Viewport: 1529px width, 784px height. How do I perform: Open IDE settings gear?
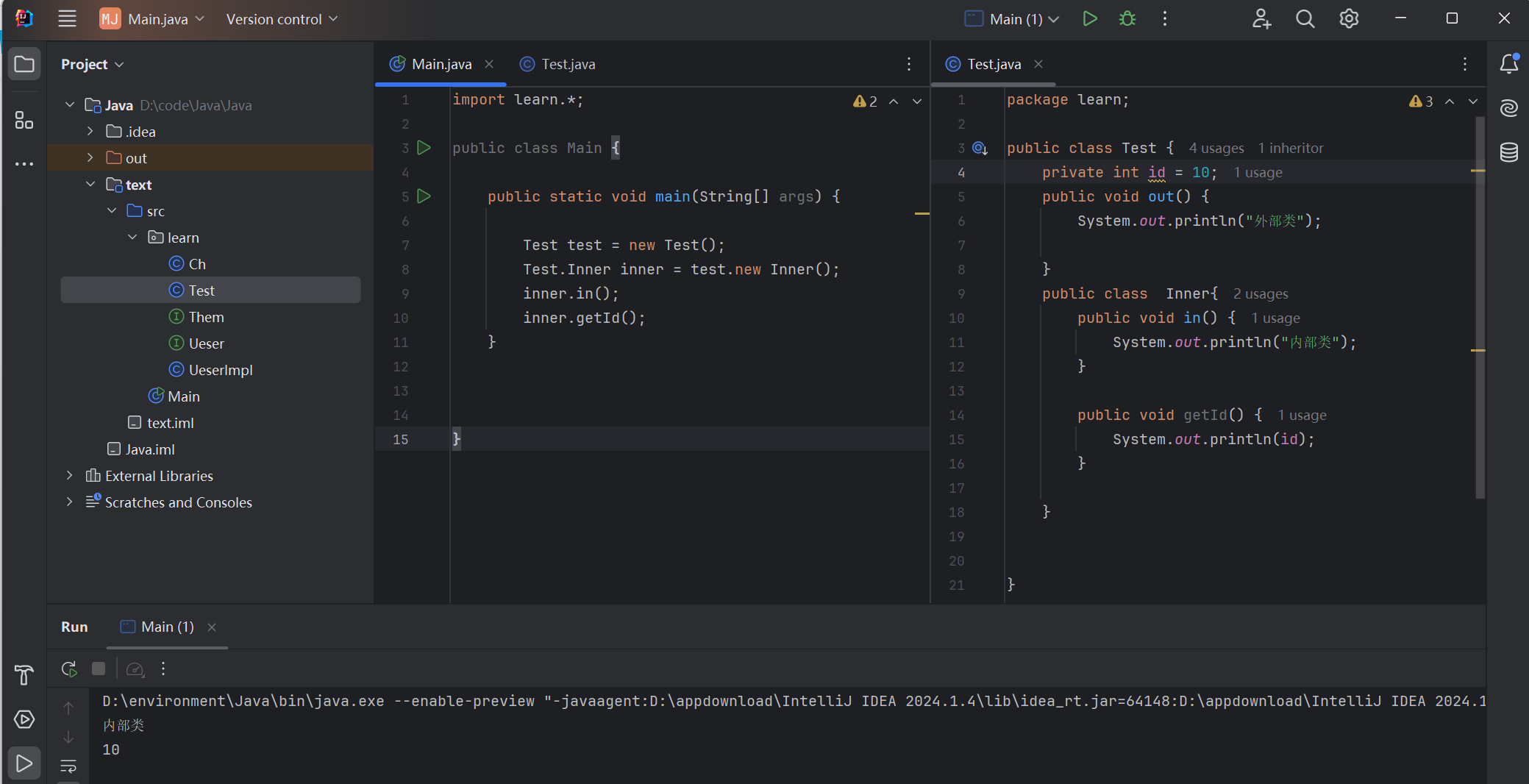tap(1349, 19)
